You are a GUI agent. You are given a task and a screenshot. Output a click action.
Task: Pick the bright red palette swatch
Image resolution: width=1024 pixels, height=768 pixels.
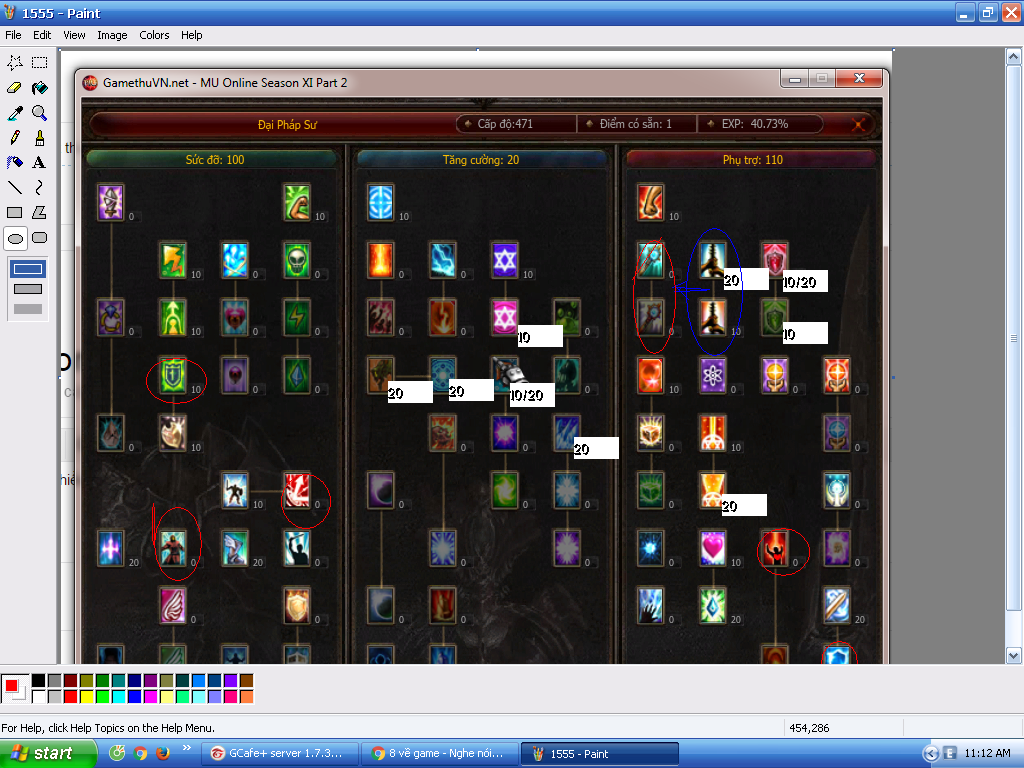(x=71, y=697)
